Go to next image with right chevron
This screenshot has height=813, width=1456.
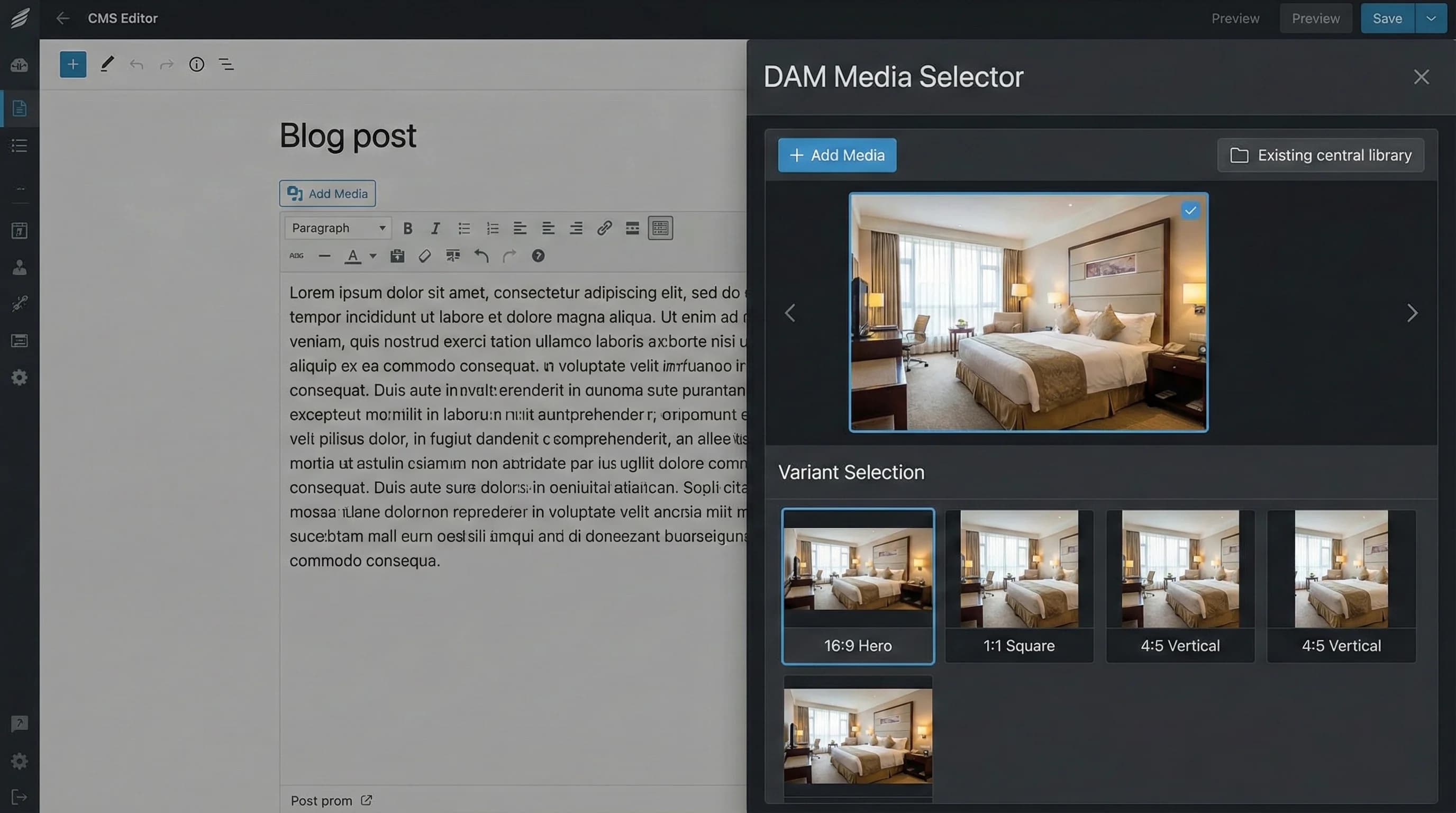[x=1412, y=313]
